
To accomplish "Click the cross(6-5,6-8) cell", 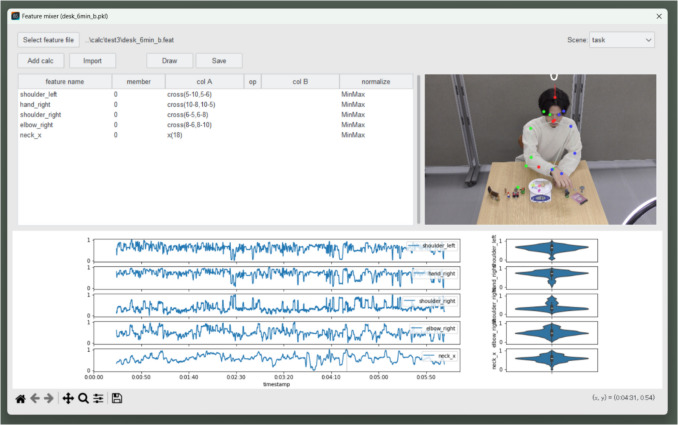I will [188, 115].
